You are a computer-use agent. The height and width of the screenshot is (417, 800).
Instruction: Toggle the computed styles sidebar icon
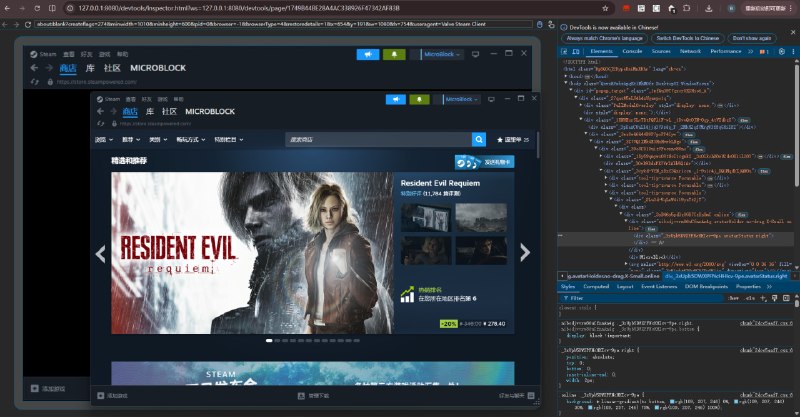pos(786,298)
